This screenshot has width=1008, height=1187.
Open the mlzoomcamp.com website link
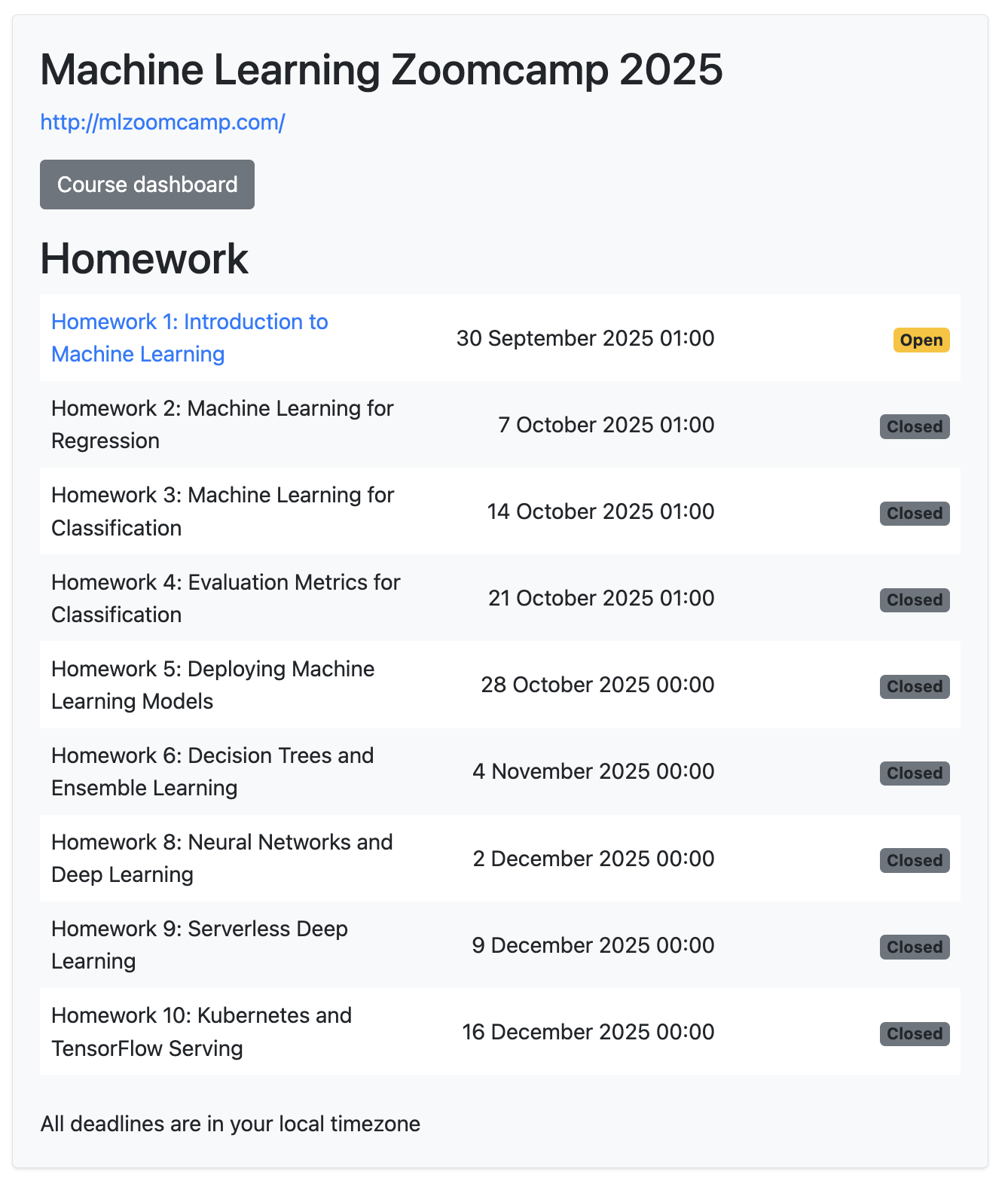pos(162,122)
